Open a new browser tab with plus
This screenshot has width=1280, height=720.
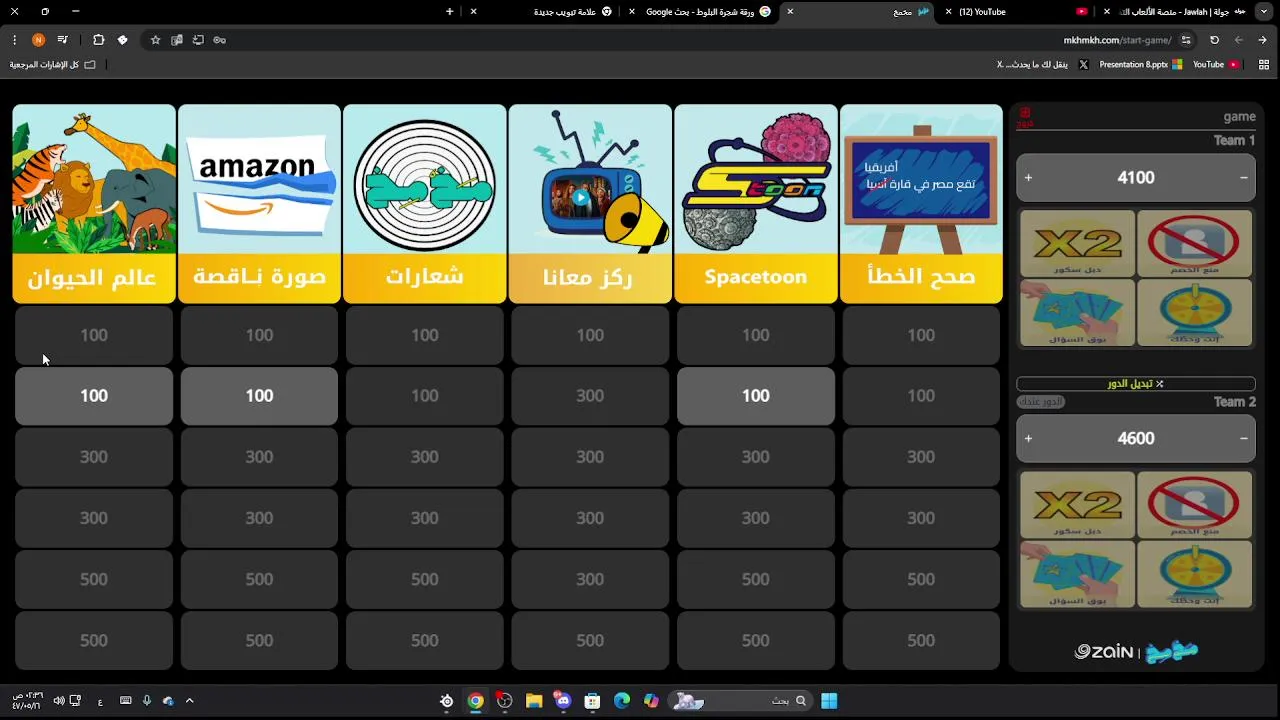click(449, 12)
